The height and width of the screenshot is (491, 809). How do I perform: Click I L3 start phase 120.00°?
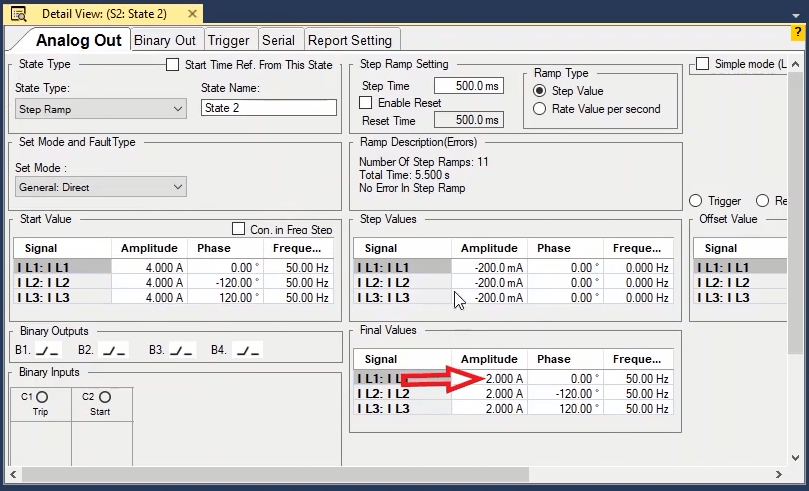[x=225, y=298]
